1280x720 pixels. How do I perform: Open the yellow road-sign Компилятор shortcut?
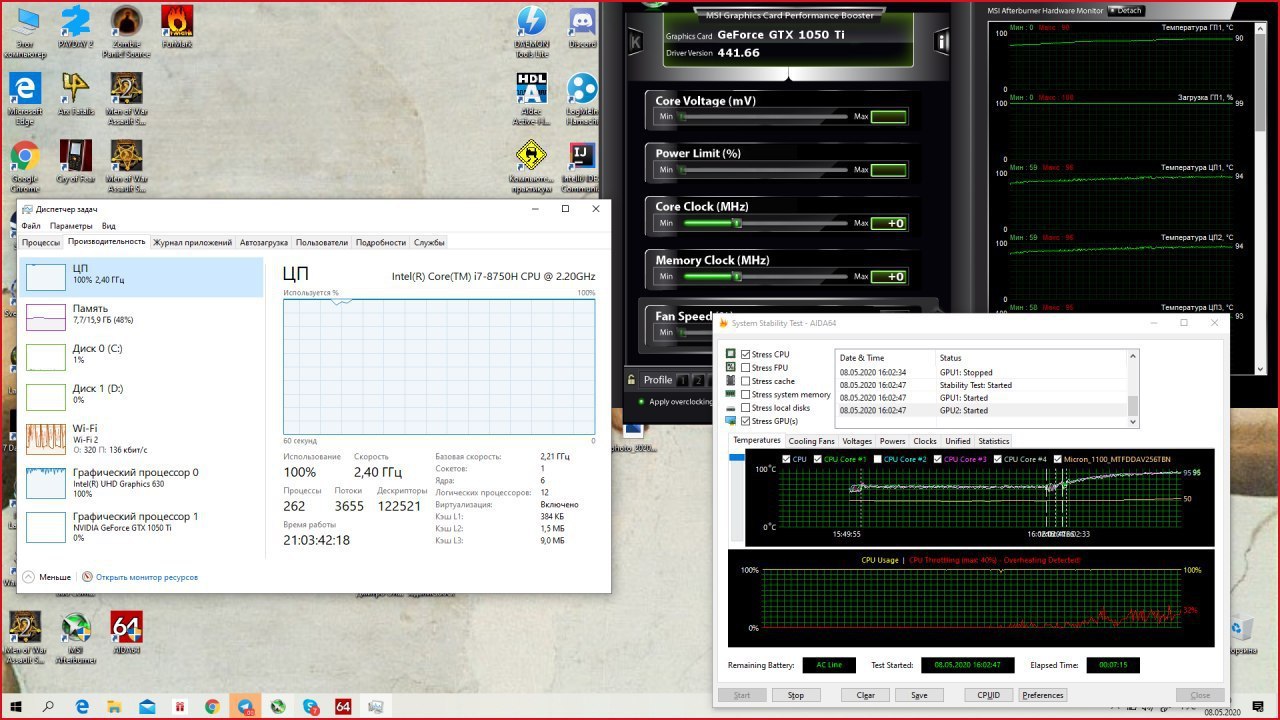531,165
